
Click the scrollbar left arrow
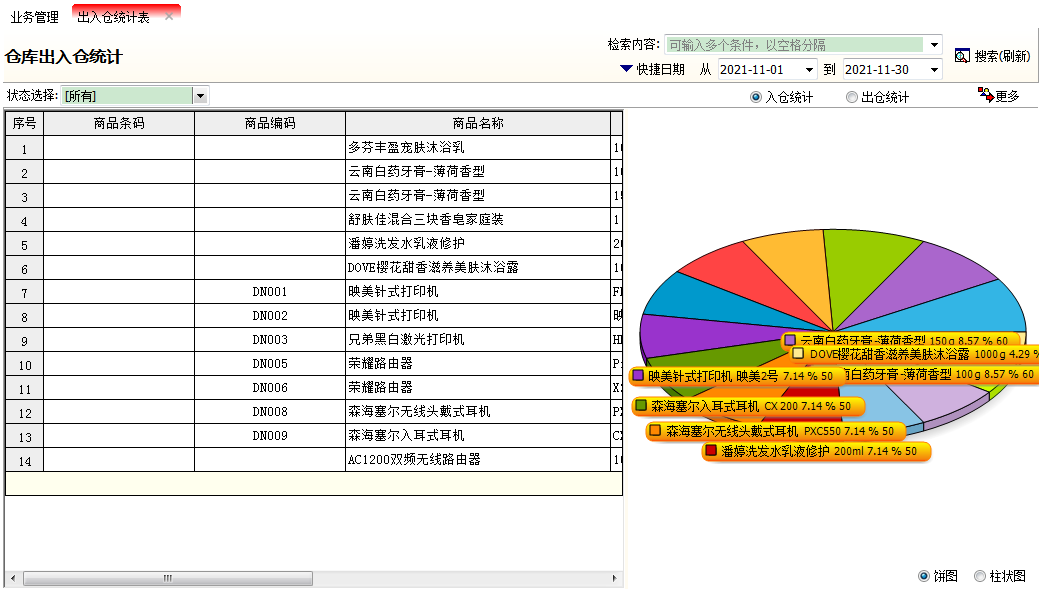(x=13, y=578)
